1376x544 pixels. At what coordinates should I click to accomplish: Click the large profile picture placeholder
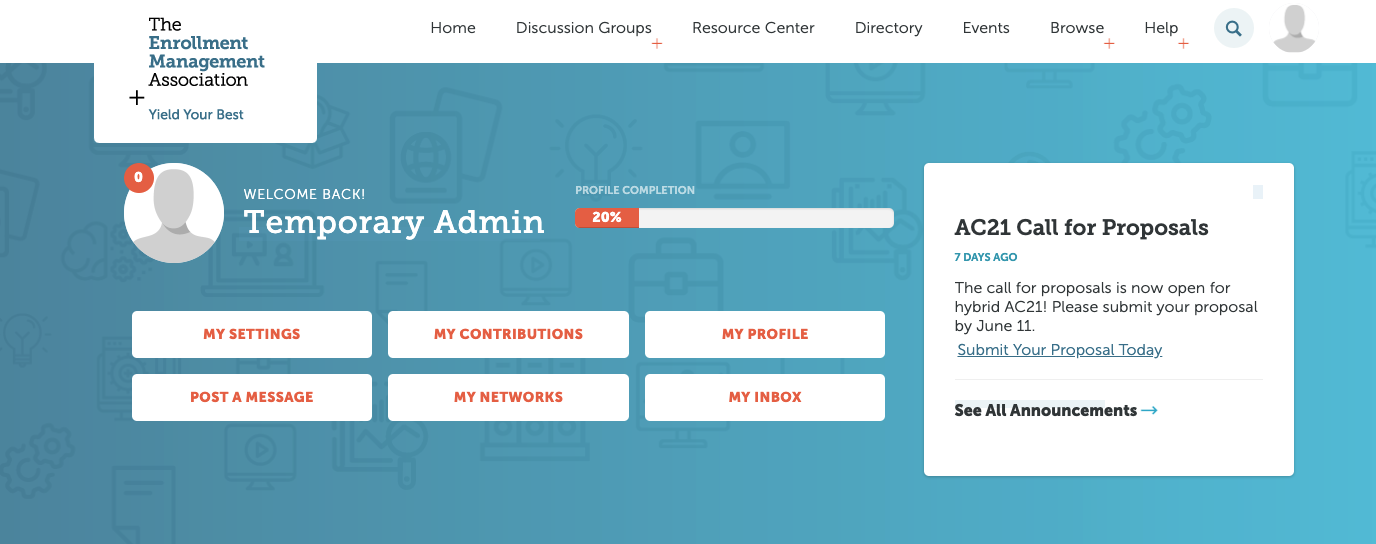174,213
